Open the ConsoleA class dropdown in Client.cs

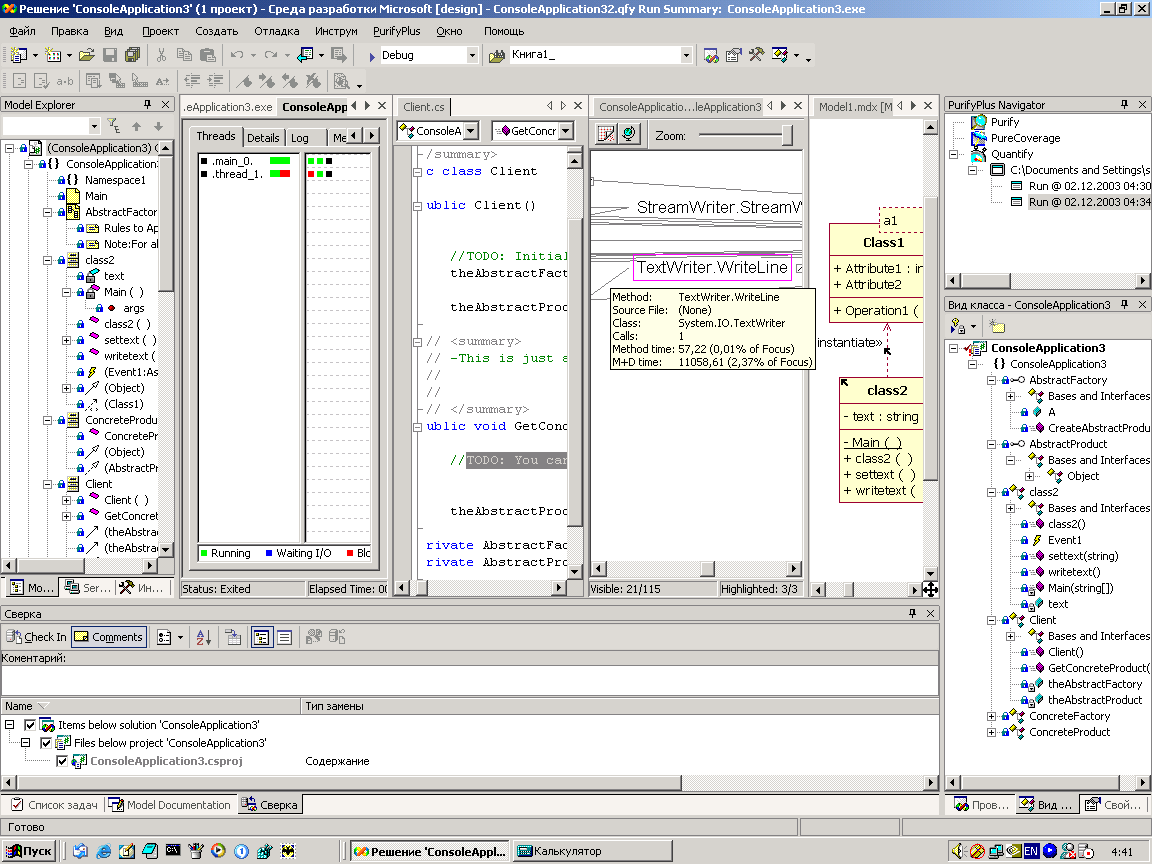coord(471,131)
